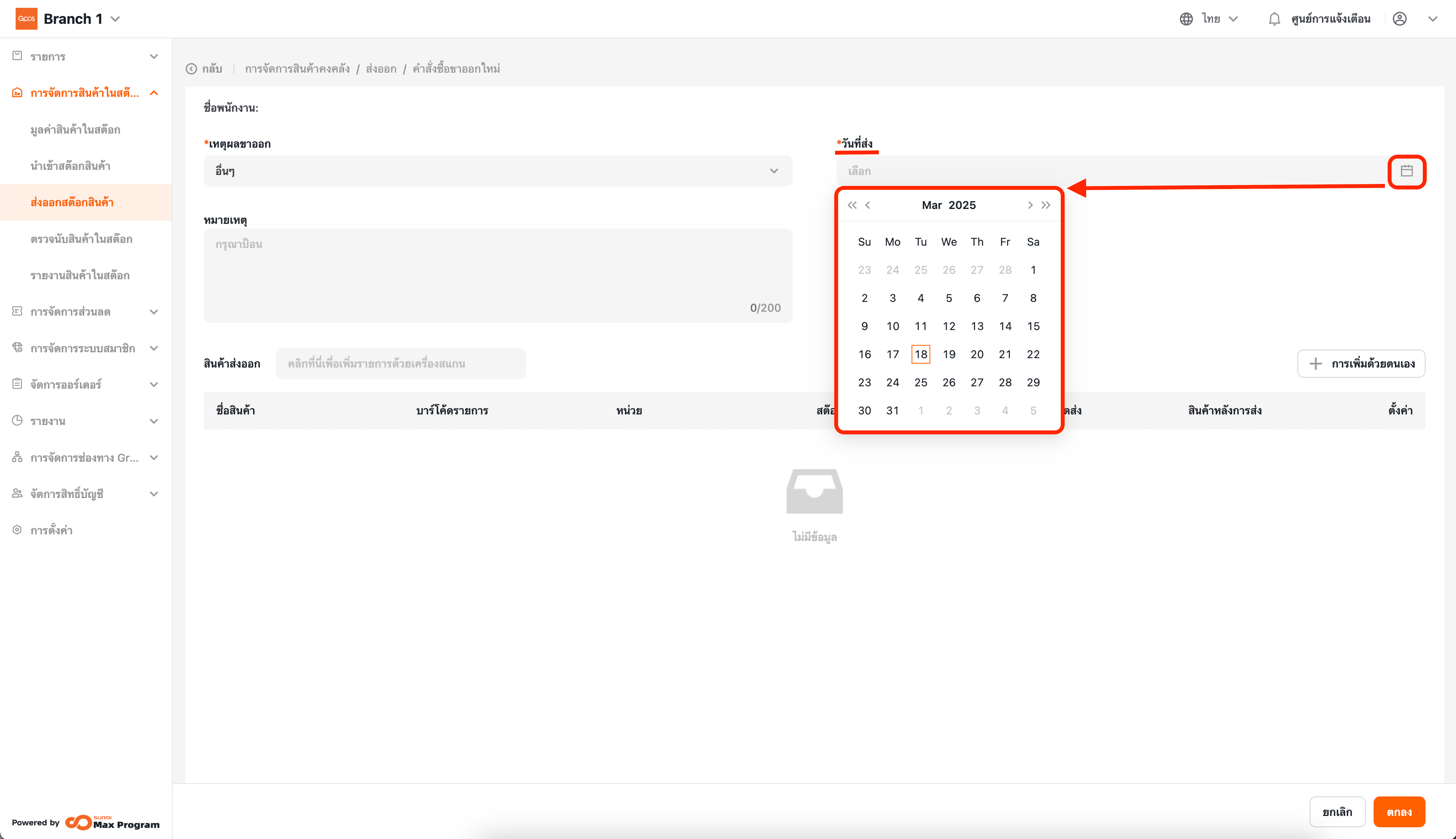Click the ยกเลิก cancel button
Screen dimensions: 1456x839
point(1337,812)
